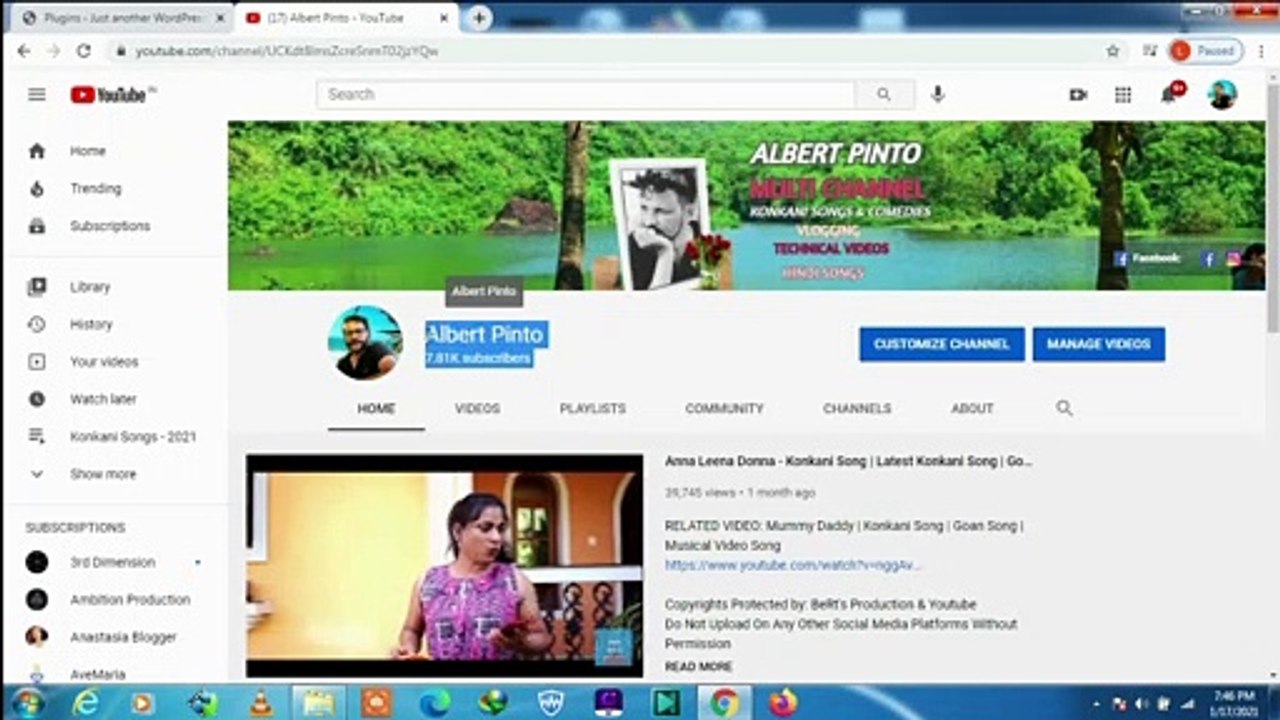Open channel VIDEOS tab
Screen dimensions: 1280x720
[477, 409]
